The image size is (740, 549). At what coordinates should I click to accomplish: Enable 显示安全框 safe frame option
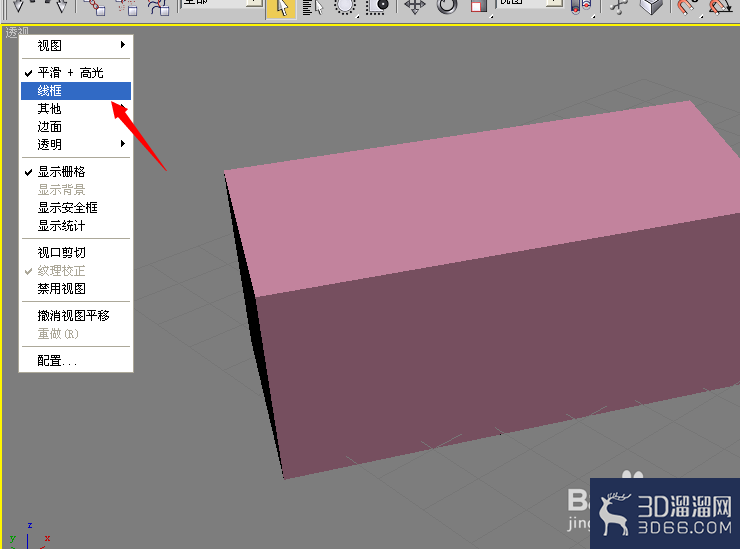tap(76, 208)
